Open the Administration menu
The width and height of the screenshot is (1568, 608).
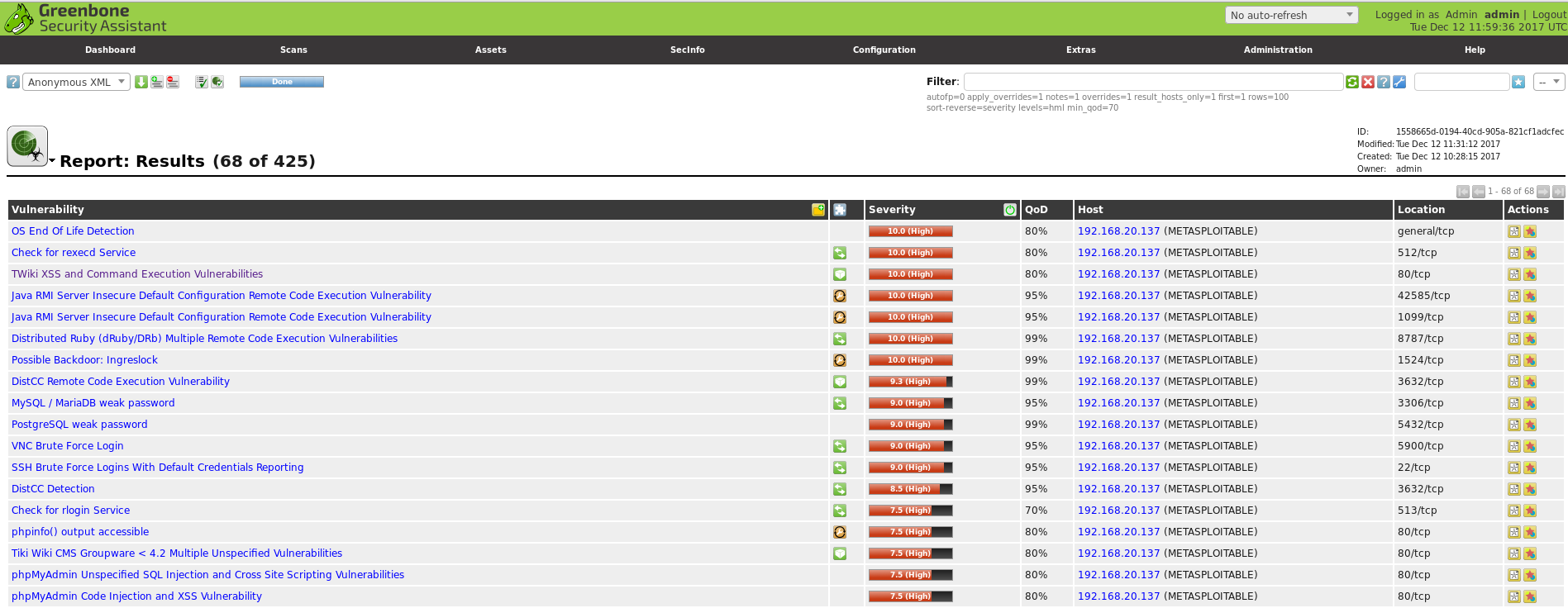(1278, 50)
